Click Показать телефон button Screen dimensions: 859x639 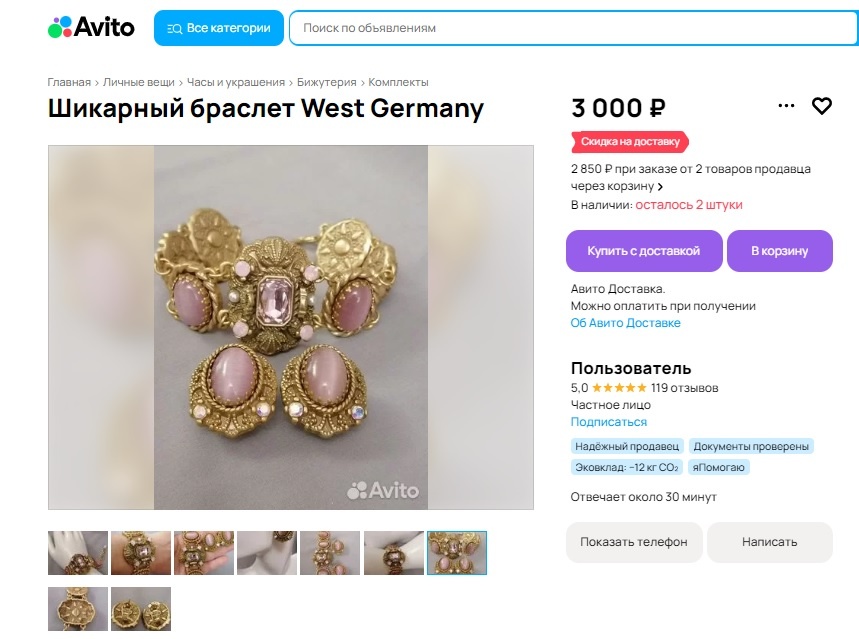(x=635, y=542)
